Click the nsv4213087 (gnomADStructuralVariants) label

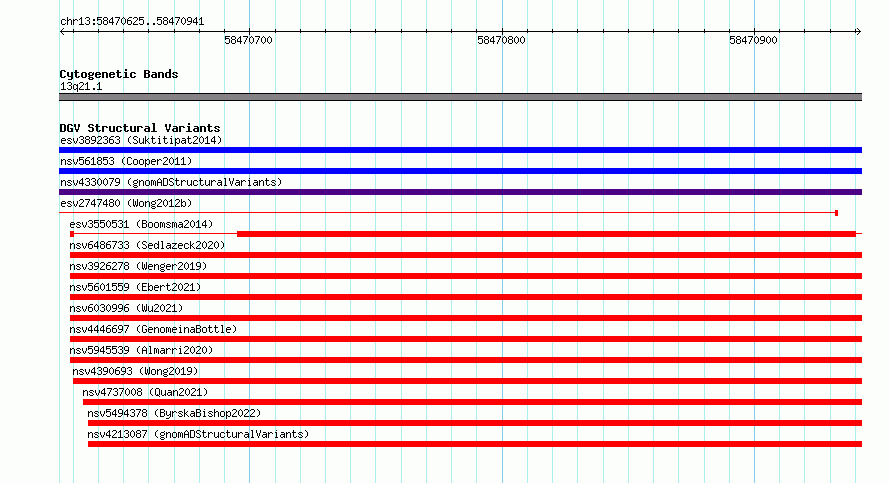pyautogui.click(x=198, y=434)
